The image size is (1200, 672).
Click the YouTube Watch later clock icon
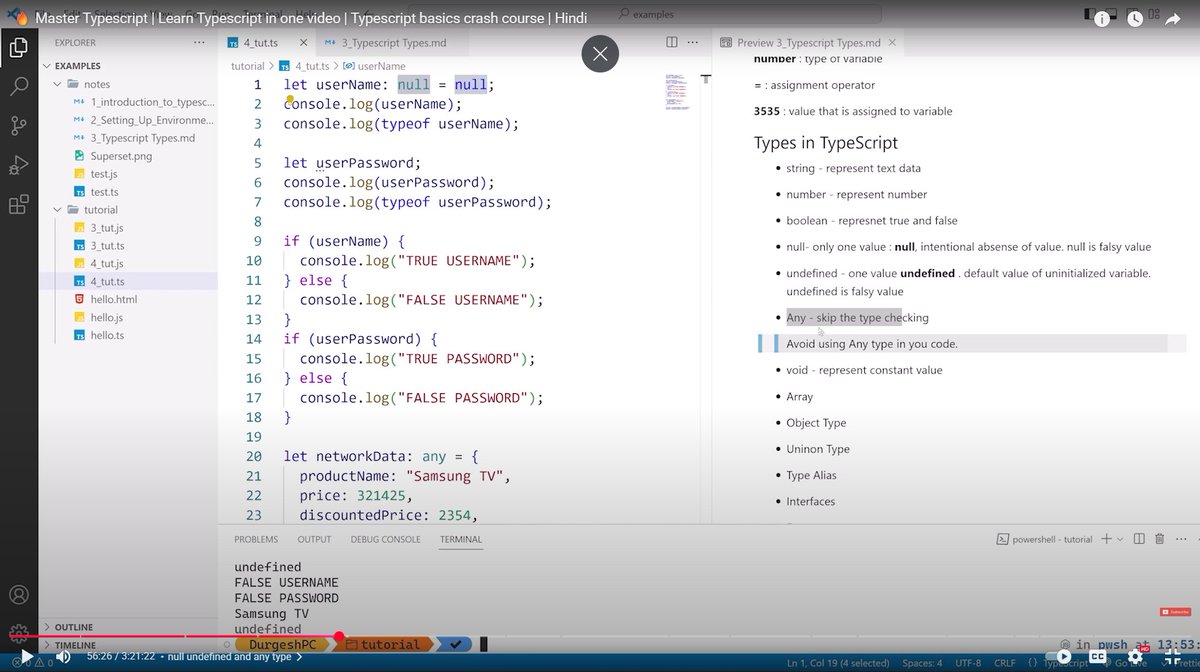point(1135,18)
